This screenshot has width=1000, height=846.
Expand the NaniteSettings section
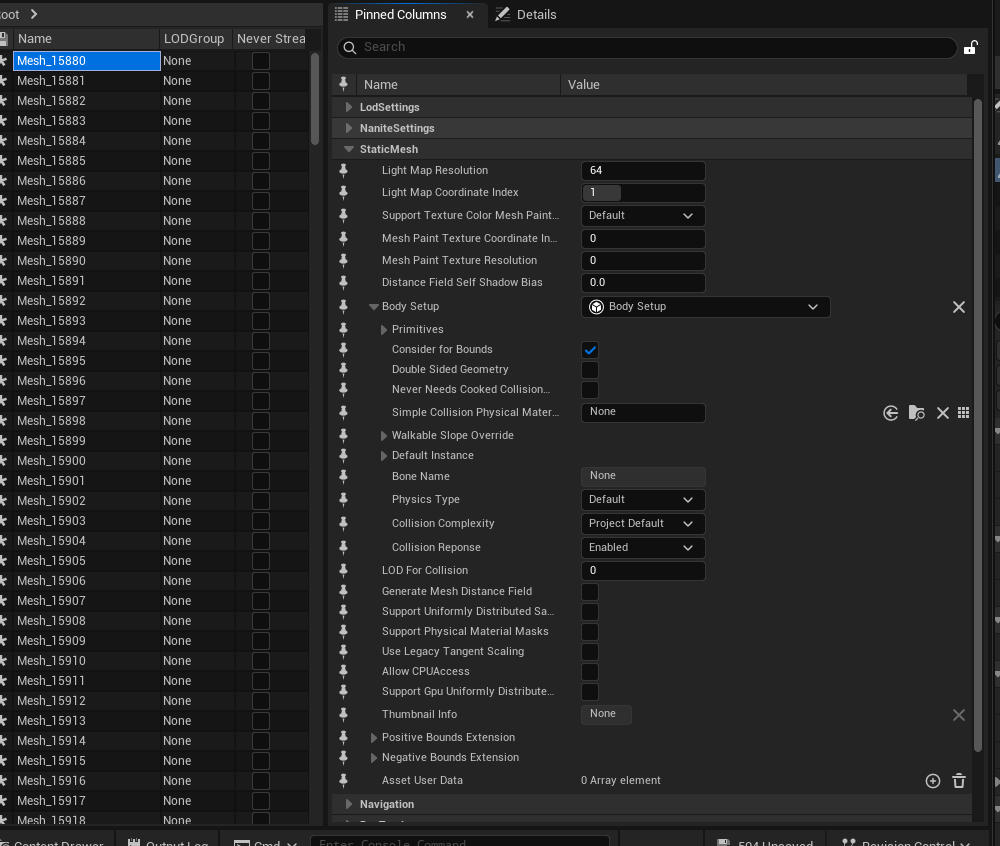pos(349,128)
